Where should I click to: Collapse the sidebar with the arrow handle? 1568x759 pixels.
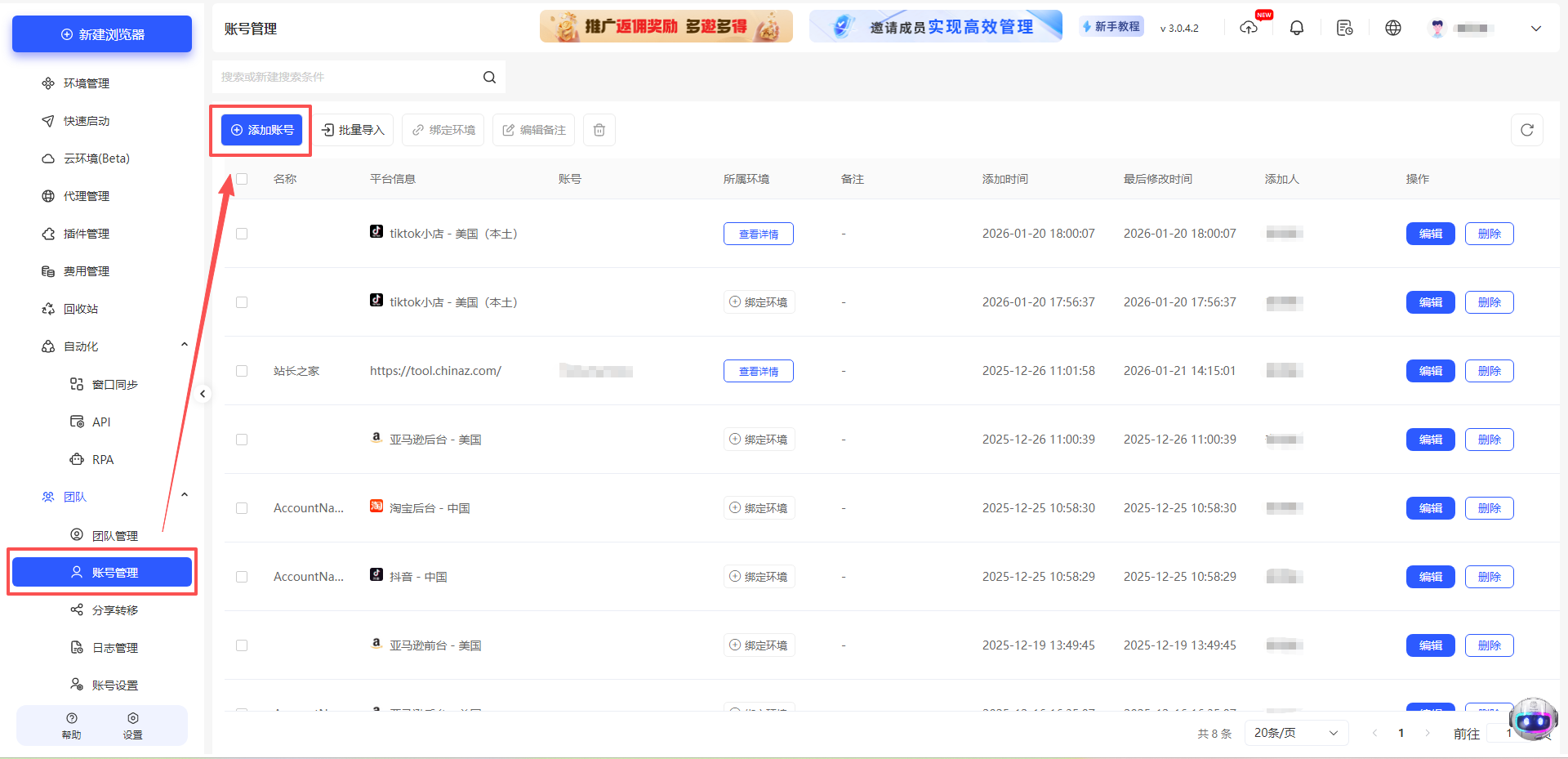point(203,393)
